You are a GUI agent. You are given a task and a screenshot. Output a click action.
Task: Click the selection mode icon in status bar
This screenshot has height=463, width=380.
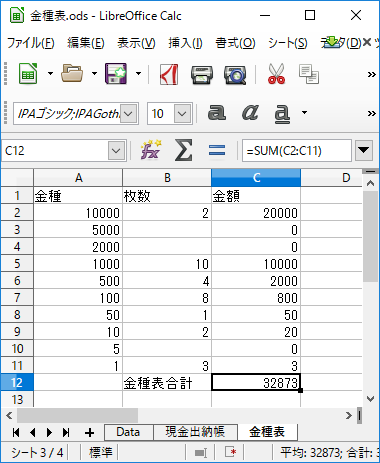click(x=201, y=453)
